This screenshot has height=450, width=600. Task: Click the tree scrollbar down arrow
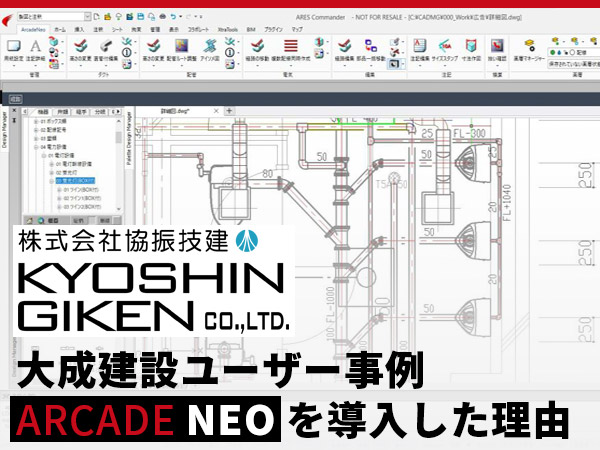point(119,209)
